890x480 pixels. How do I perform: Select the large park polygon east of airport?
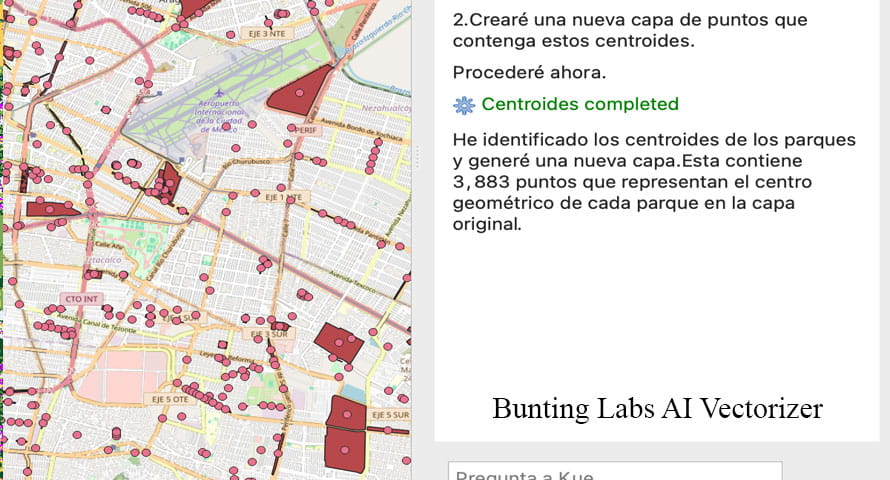(x=299, y=92)
